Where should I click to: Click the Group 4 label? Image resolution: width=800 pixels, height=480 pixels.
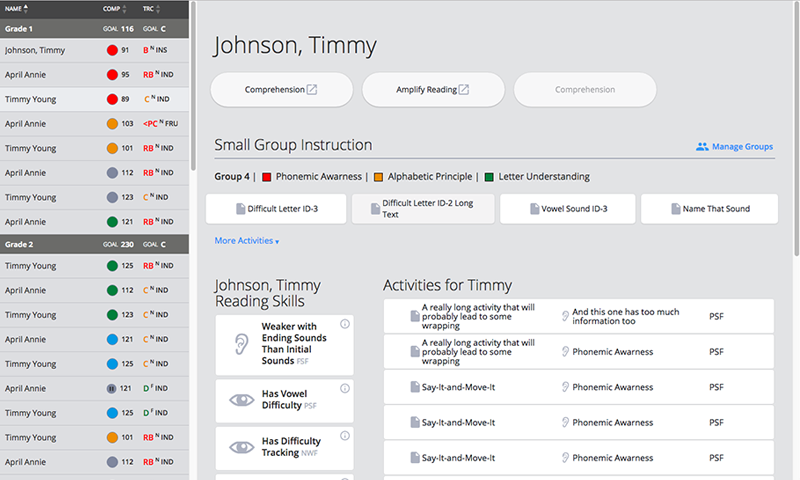pos(232,176)
